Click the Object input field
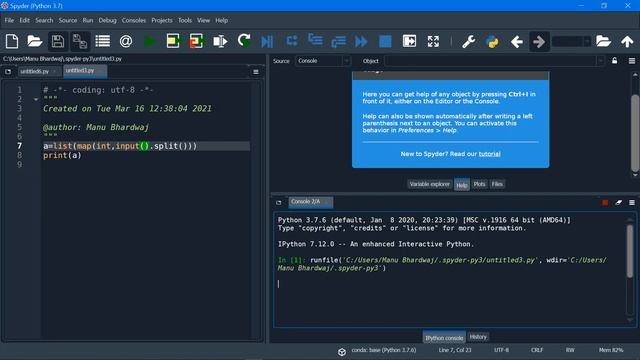The image size is (640, 360). (490, 61)
